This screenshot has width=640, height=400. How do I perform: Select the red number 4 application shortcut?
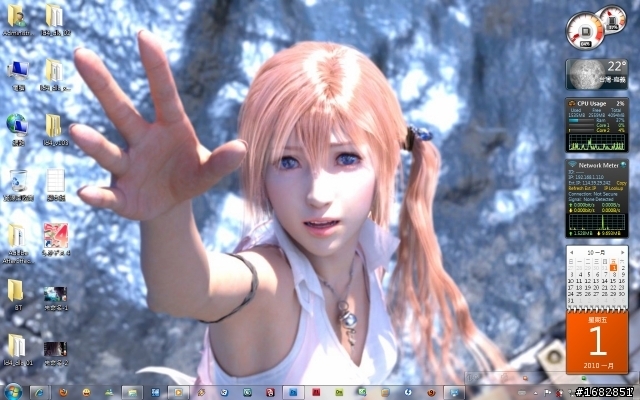[56, 240]
